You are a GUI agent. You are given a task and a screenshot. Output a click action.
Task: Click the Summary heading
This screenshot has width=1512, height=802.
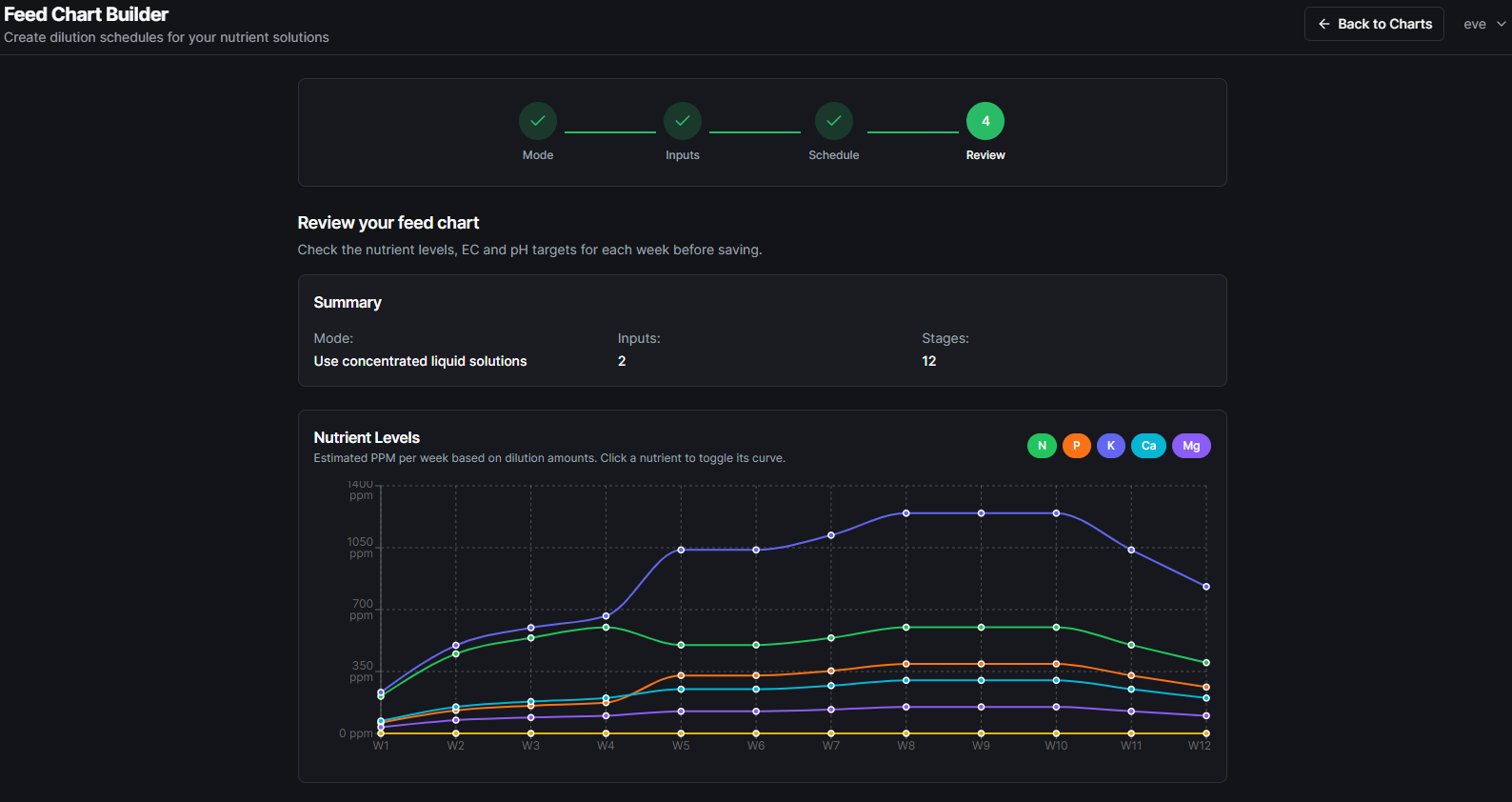click(348, 302)
